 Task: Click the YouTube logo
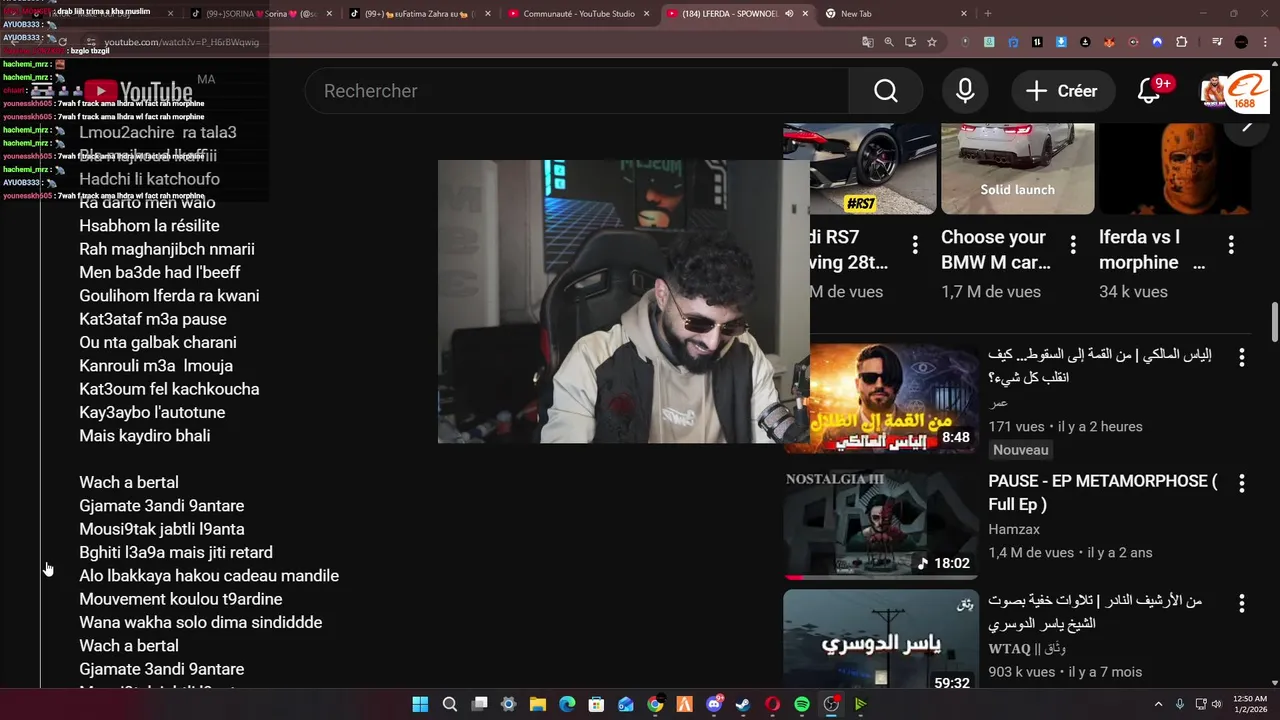point(138,91)
